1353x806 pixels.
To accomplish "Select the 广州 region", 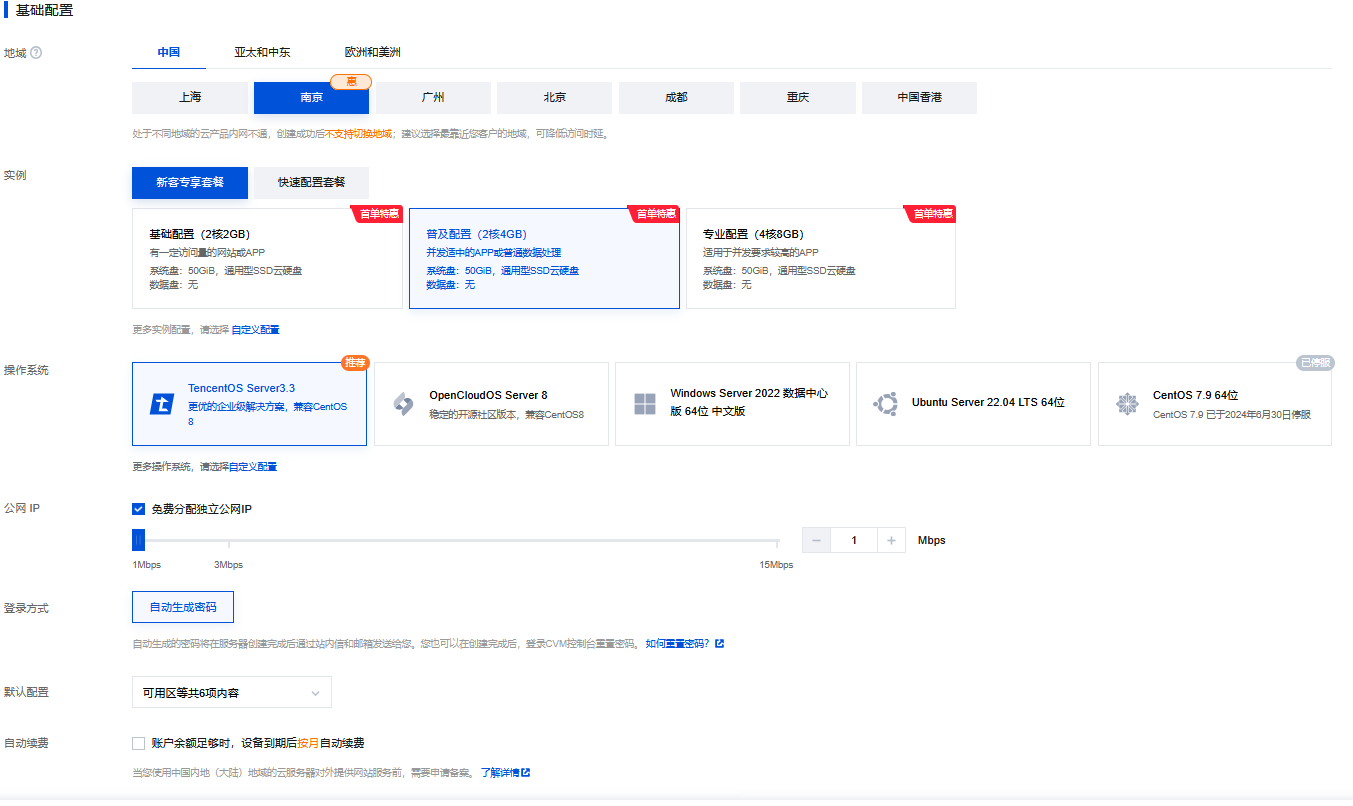I will click(433, 98).
